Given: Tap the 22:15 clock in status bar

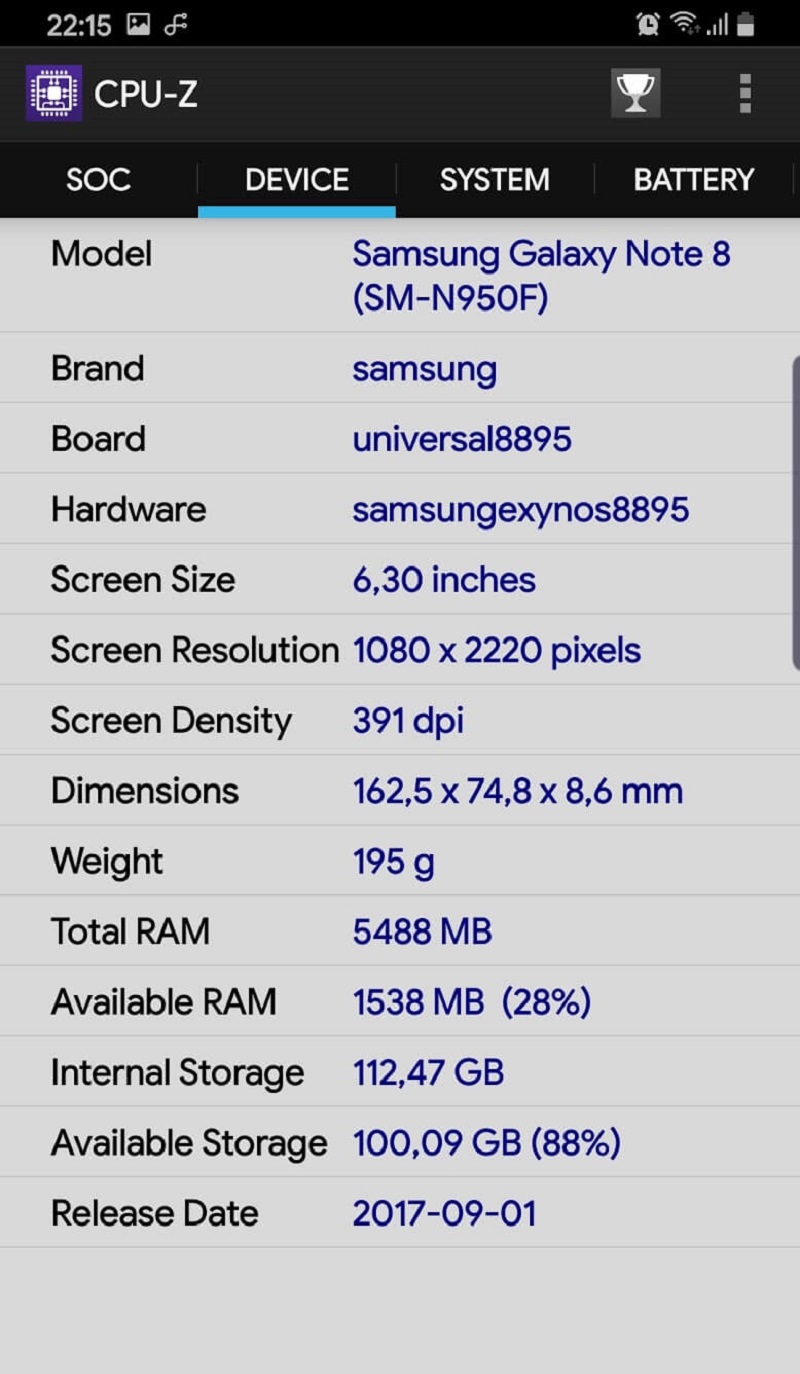Looking at the screenshot, I should pos(78,25).
